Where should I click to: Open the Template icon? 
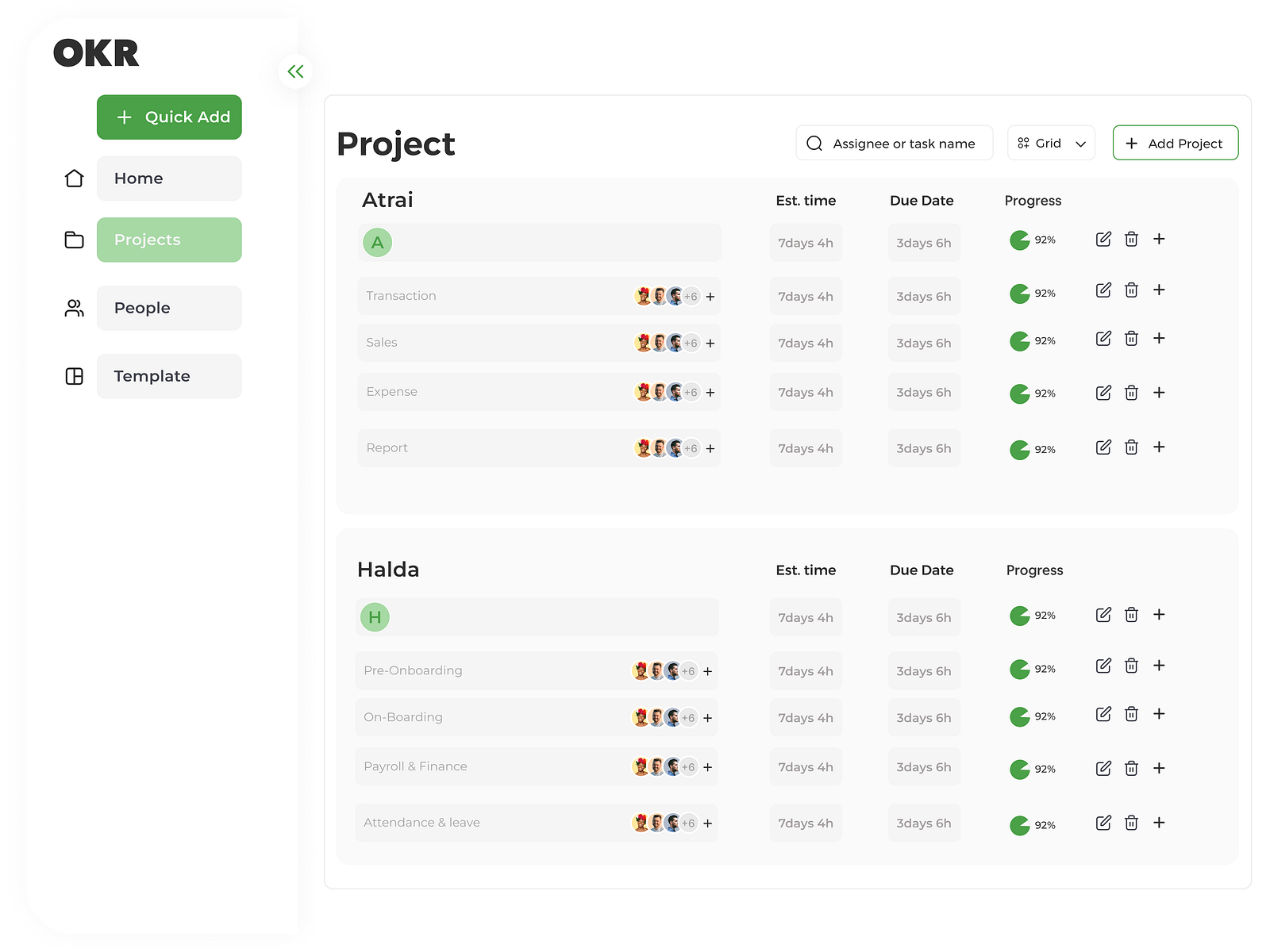(x=73, y=376)
